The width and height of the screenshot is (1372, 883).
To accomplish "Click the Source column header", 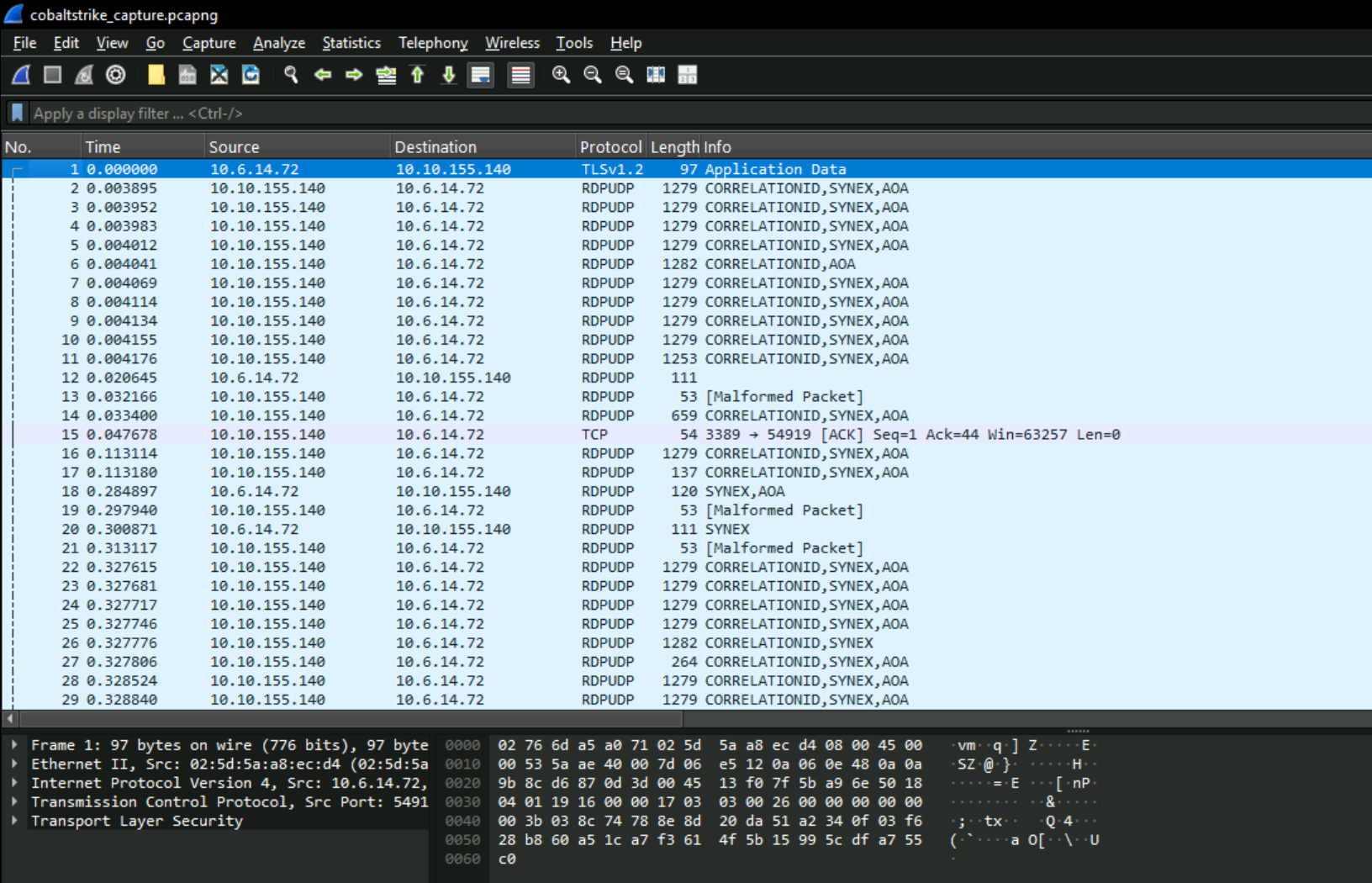I will 234,147.
